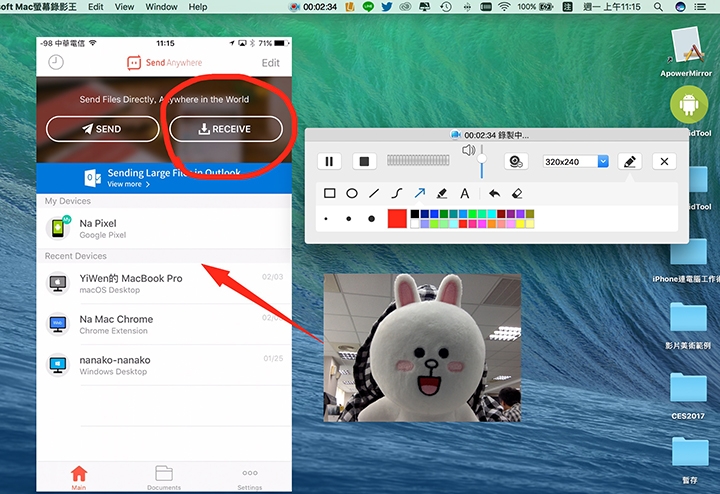Viewport: 720px width, 494px height.
Task: Select the rectangle drawing tool
Action: 329,193
